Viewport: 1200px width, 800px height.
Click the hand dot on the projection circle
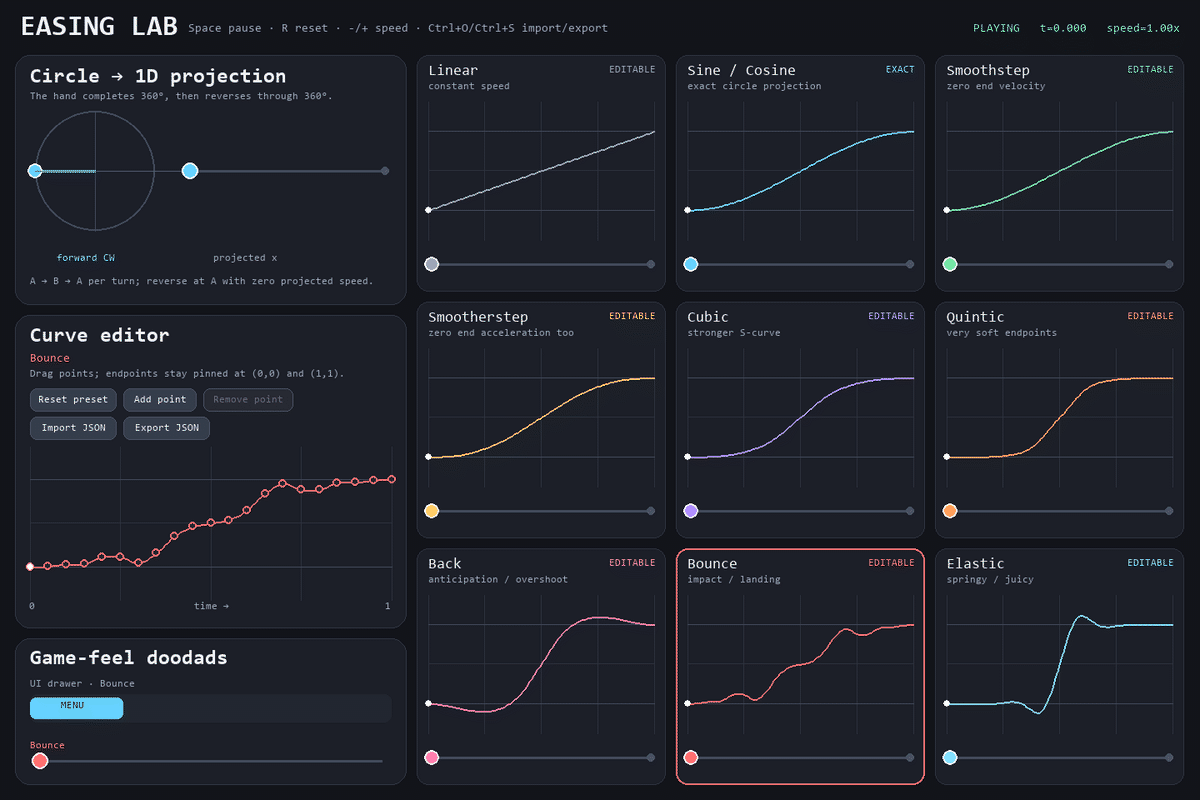pos(35,171)
